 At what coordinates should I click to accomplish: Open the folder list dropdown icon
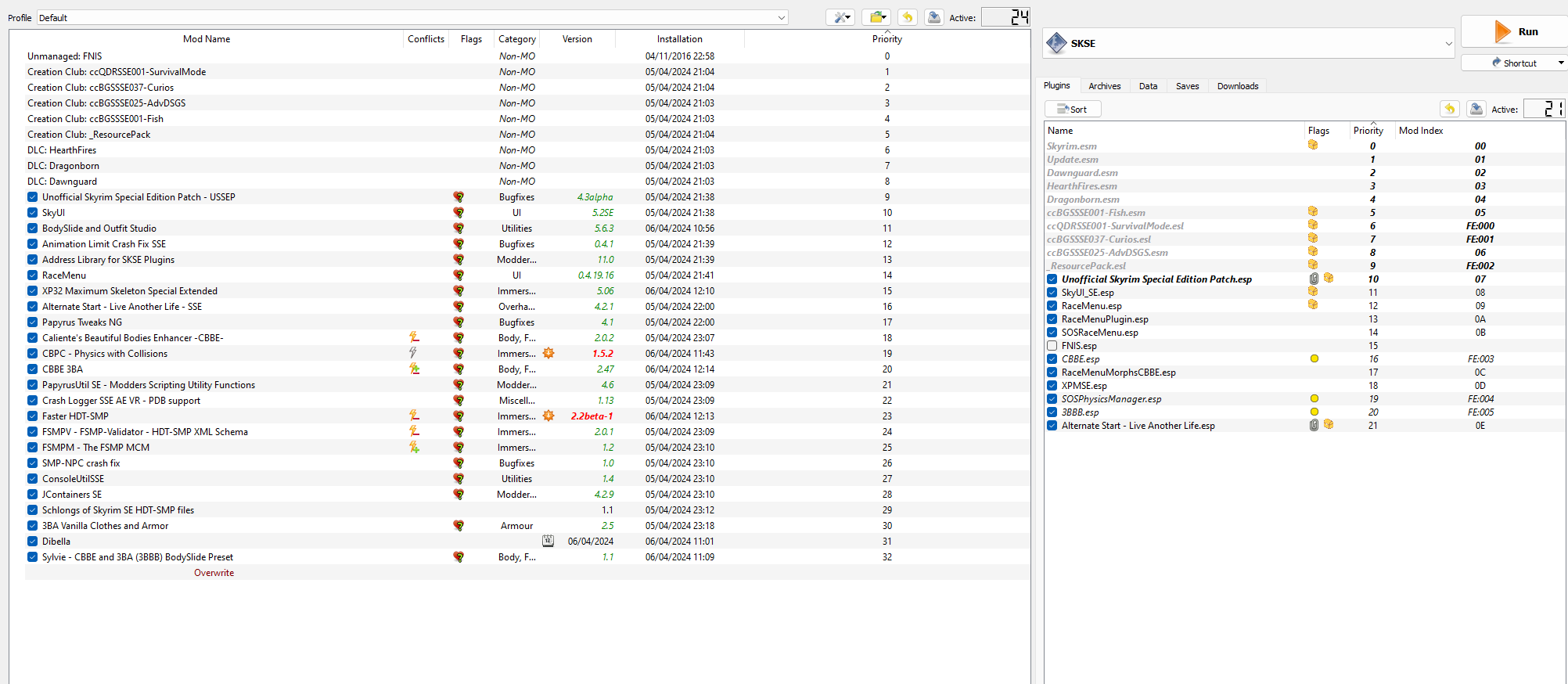[876, 17]
